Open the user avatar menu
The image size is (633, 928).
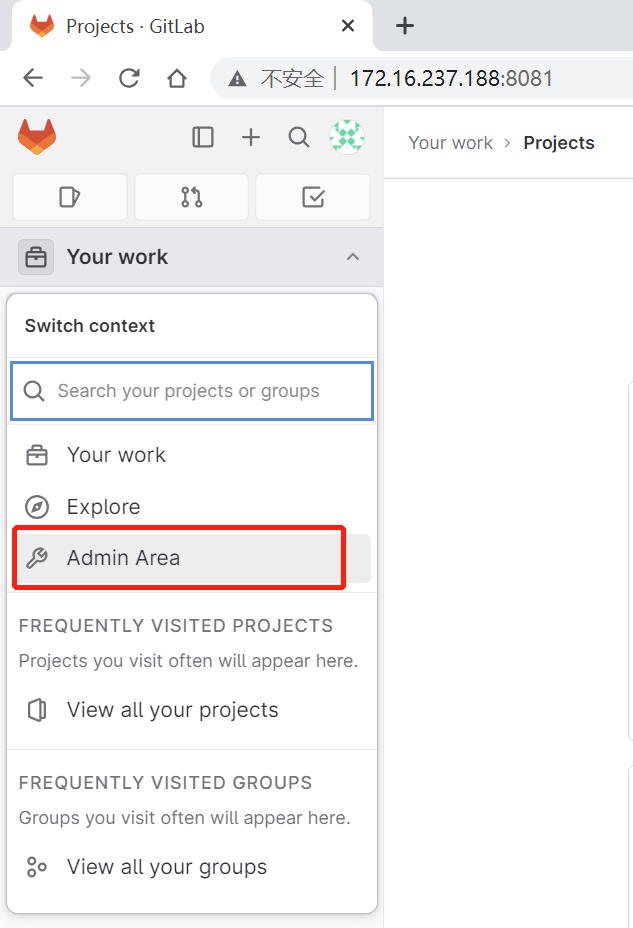(347, 137)
